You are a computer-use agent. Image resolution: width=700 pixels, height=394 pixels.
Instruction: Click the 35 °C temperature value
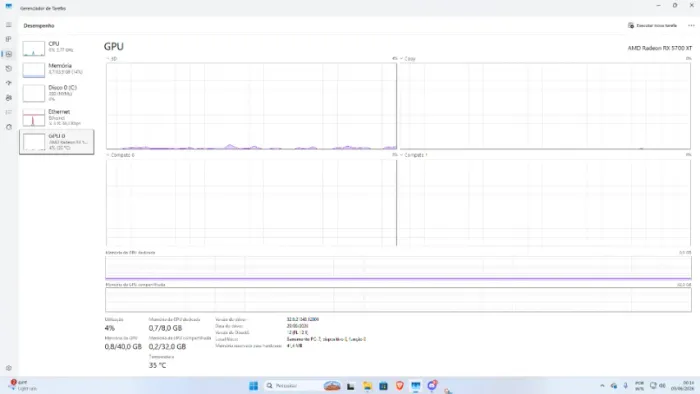point(157,365)
